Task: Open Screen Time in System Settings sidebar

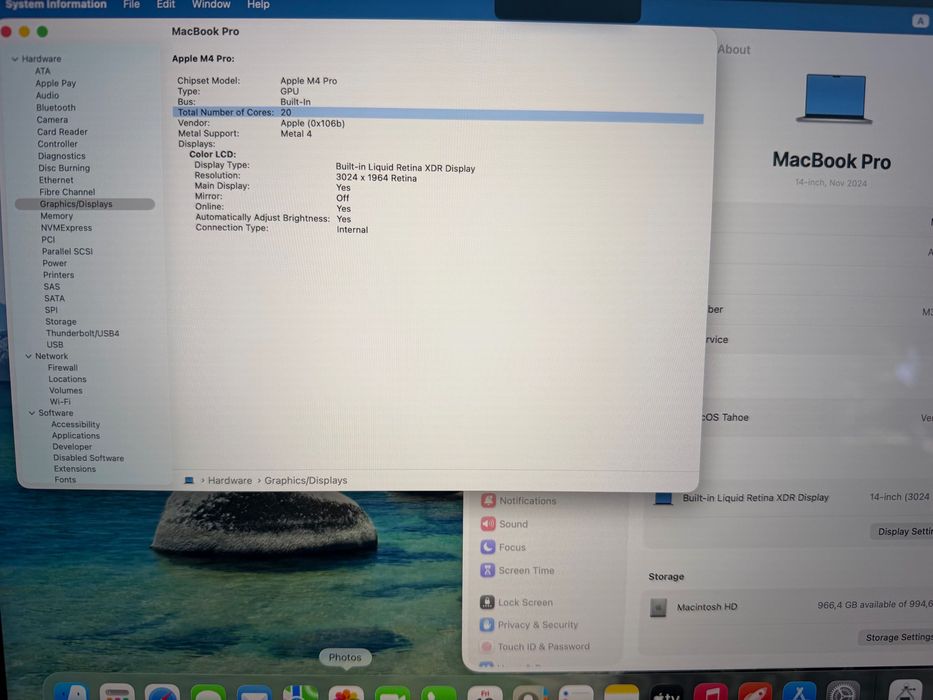Action: coord(518,570)
